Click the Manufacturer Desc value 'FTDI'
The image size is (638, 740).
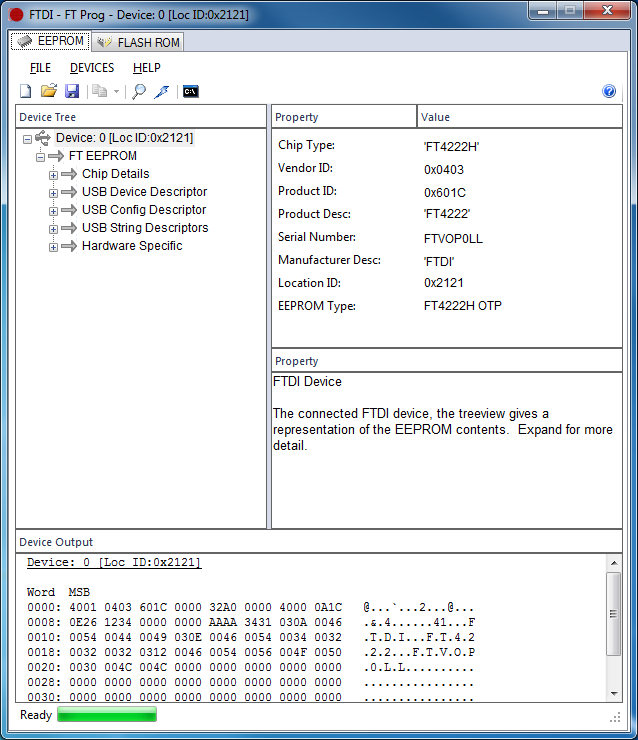click(438, 261)
